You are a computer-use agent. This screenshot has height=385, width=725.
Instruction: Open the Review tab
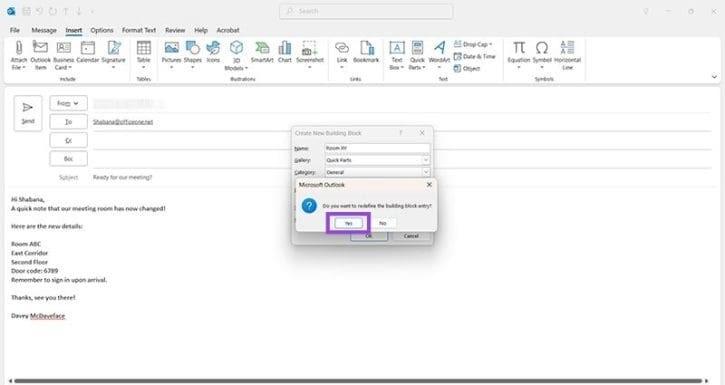175,30
